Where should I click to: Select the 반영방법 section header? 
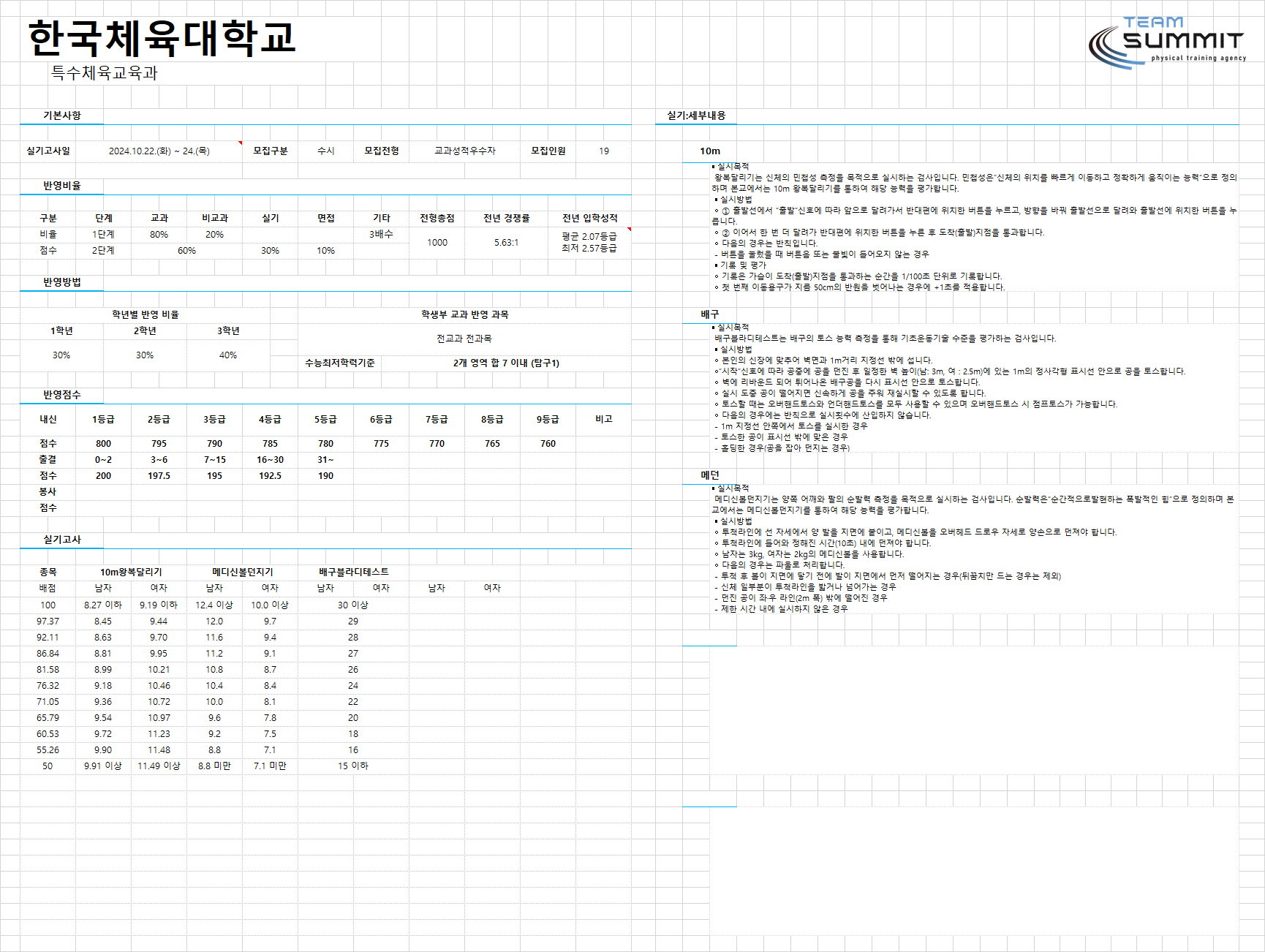(x=62, y=282)
